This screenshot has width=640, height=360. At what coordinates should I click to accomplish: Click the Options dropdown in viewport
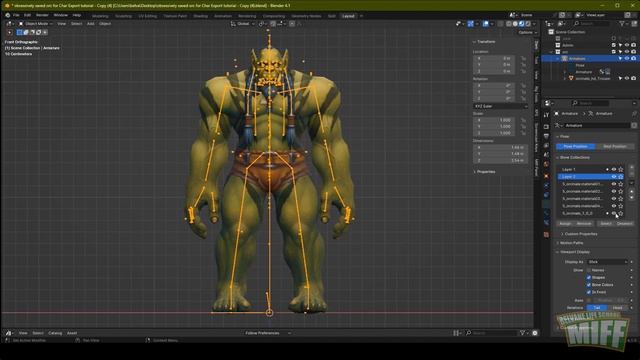[x=528, y=32]
